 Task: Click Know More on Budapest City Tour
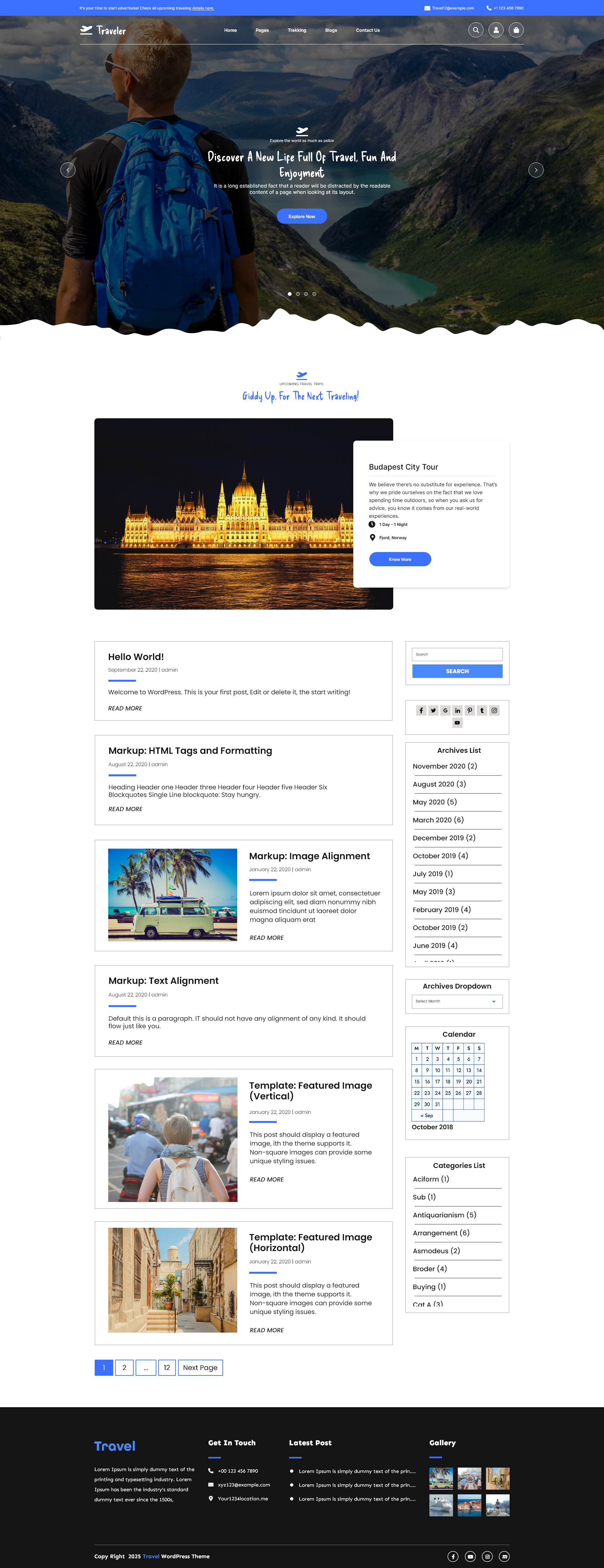point(400,559)
